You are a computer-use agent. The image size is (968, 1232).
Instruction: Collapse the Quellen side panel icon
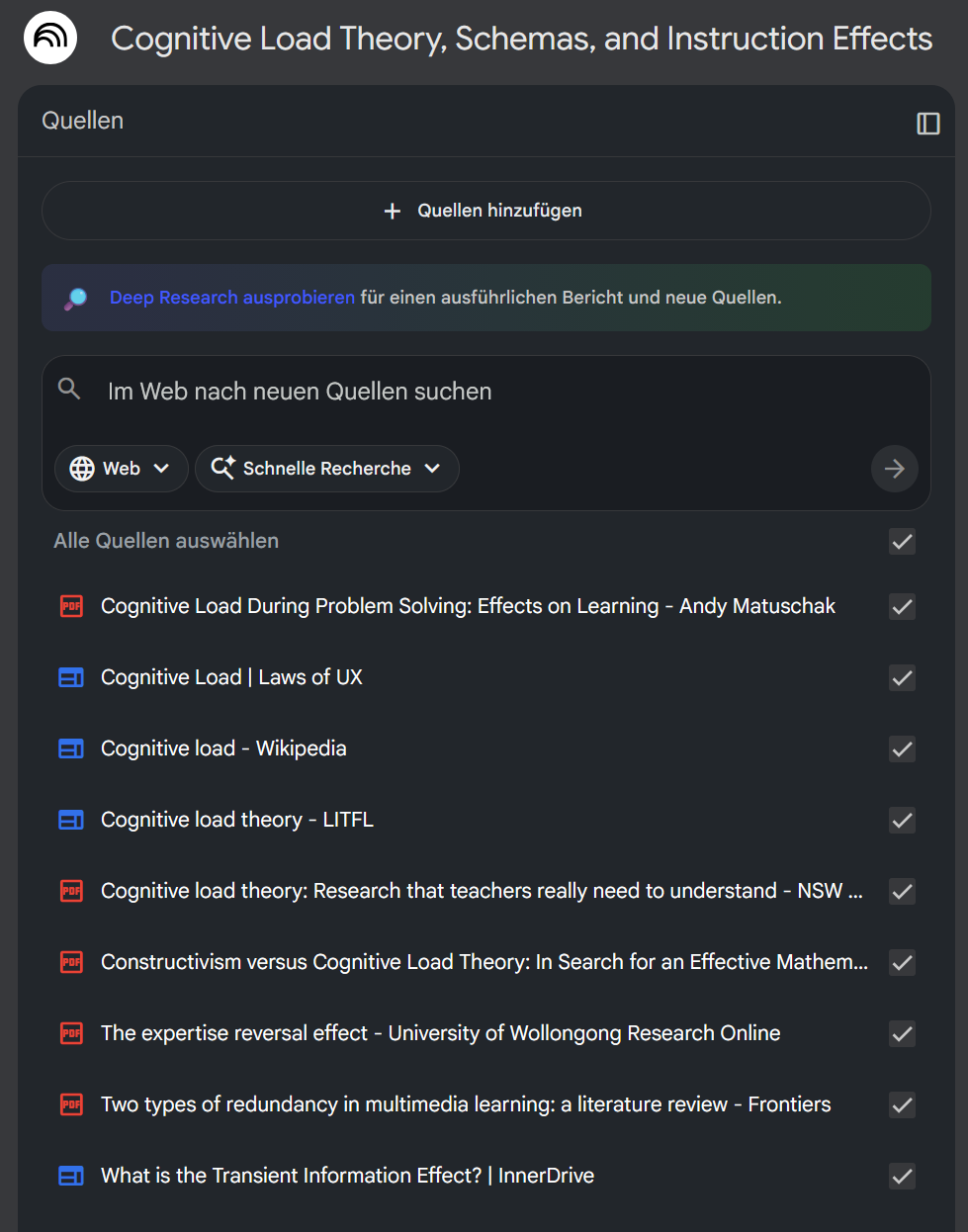pos(927,123)
